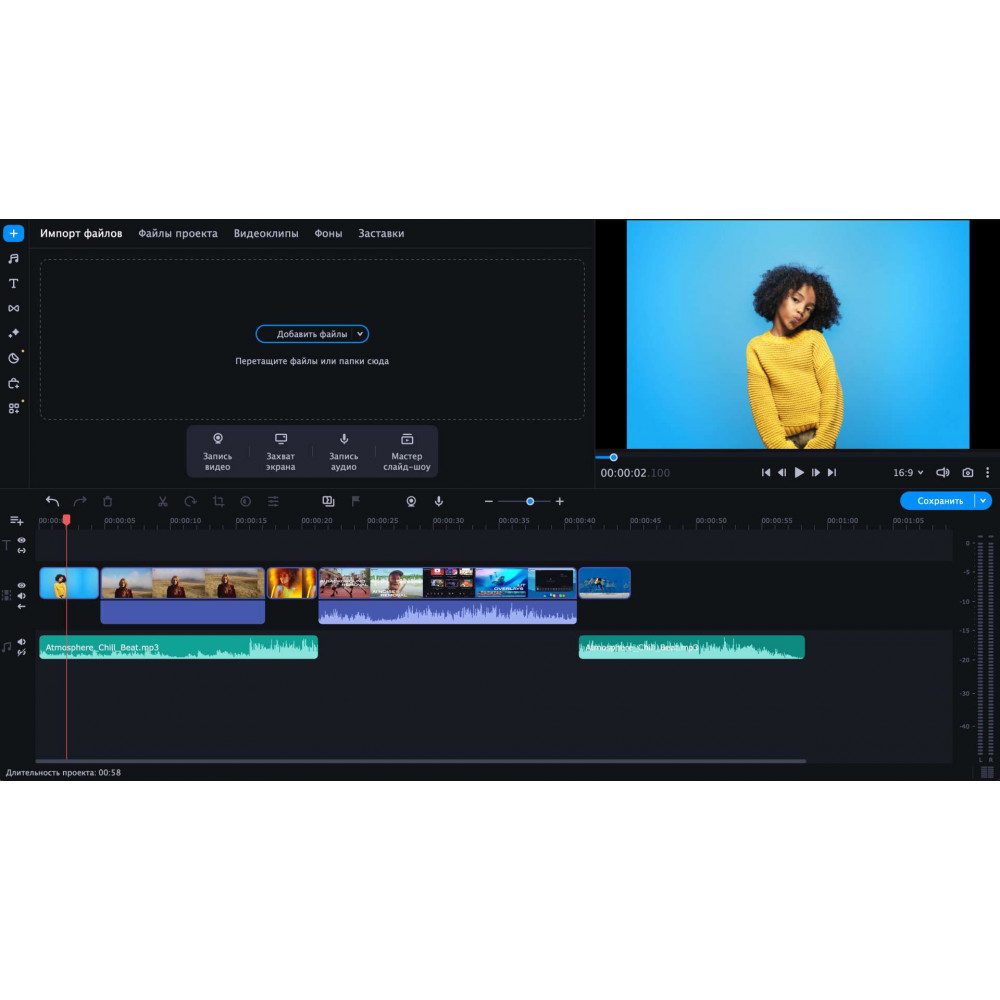Viewport: 1000px width, 1000px height.
Task: Expand the Добавить файлы dropdown arrow
Action: coord(360,334)
